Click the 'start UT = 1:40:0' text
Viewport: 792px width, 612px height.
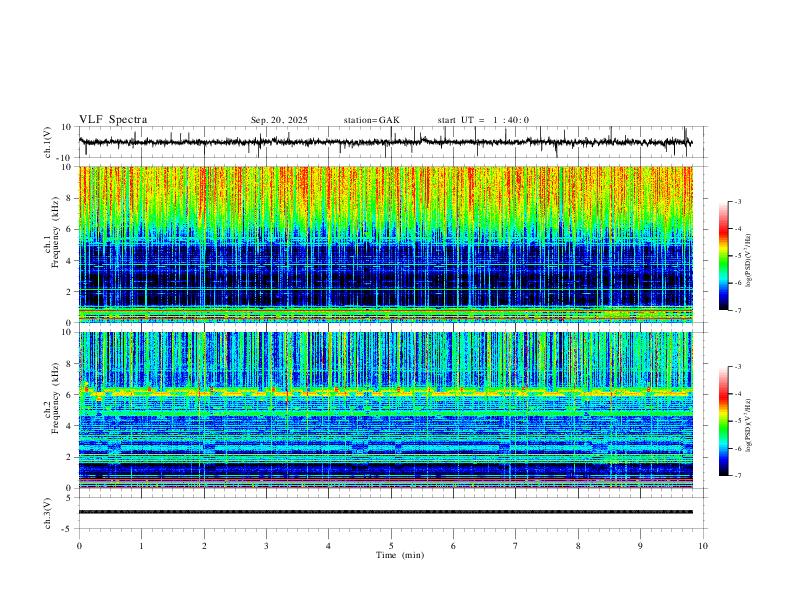[483, 120]
